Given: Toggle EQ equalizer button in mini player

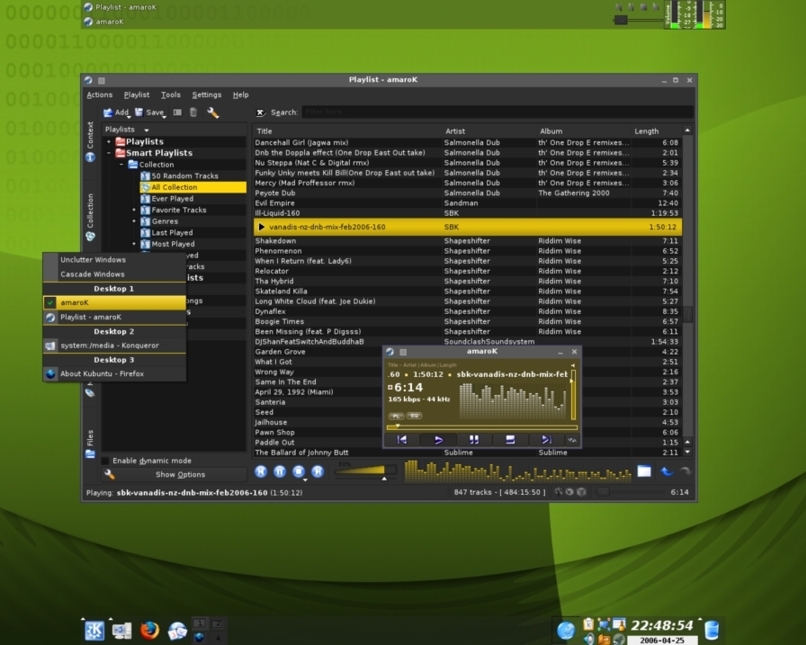Looking at the screenshot, I should 414,415.
